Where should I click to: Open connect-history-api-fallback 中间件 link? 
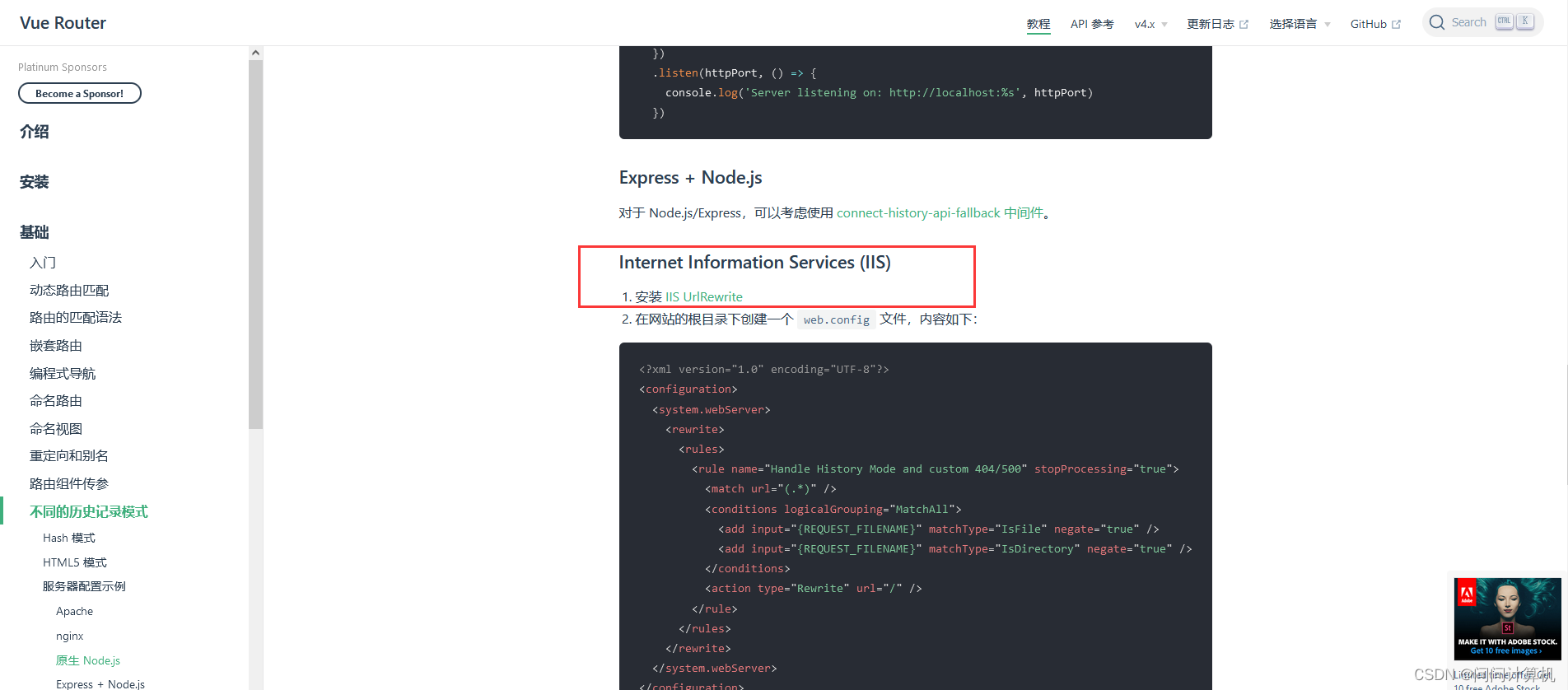pos(940,213)
